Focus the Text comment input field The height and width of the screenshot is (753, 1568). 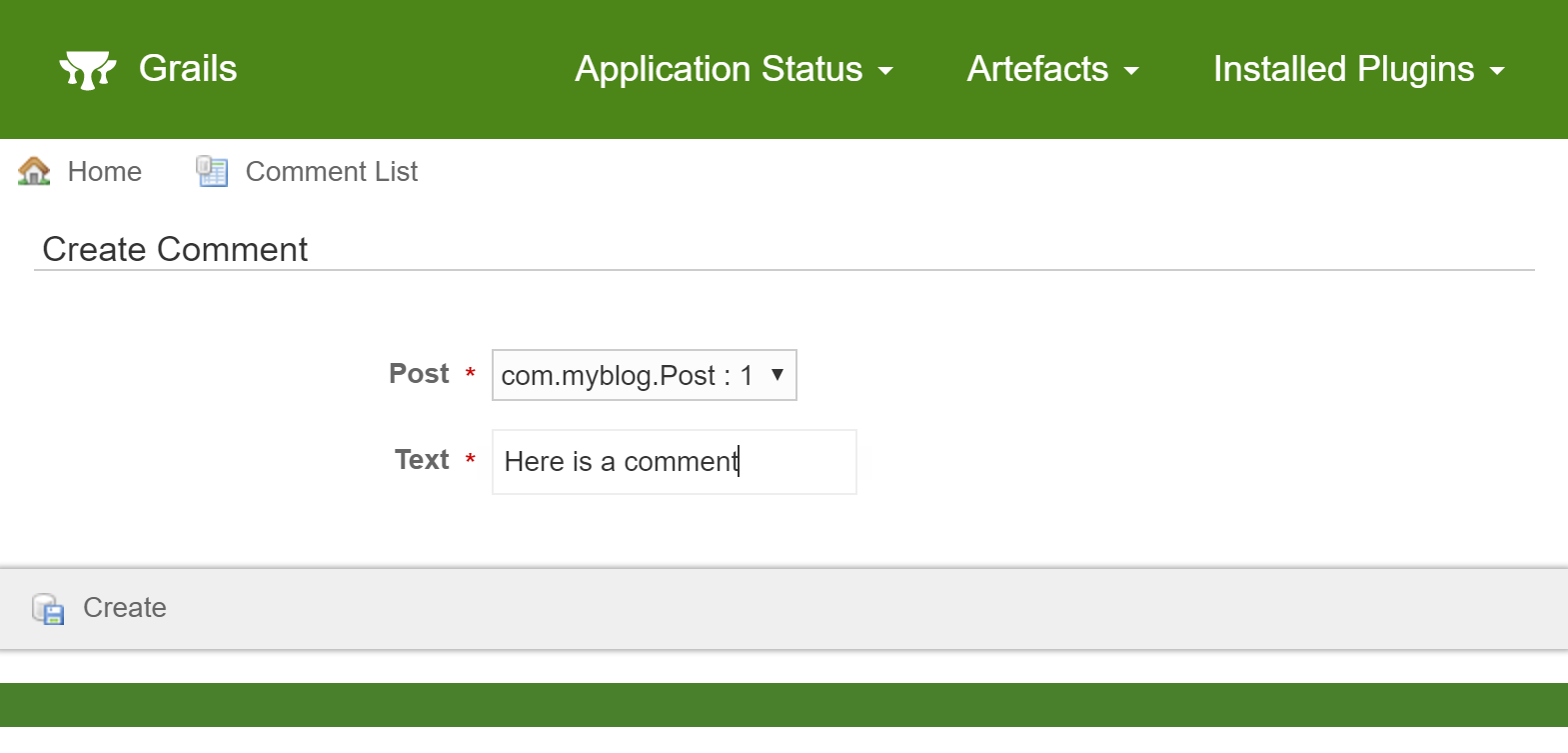tap(675, 462)
